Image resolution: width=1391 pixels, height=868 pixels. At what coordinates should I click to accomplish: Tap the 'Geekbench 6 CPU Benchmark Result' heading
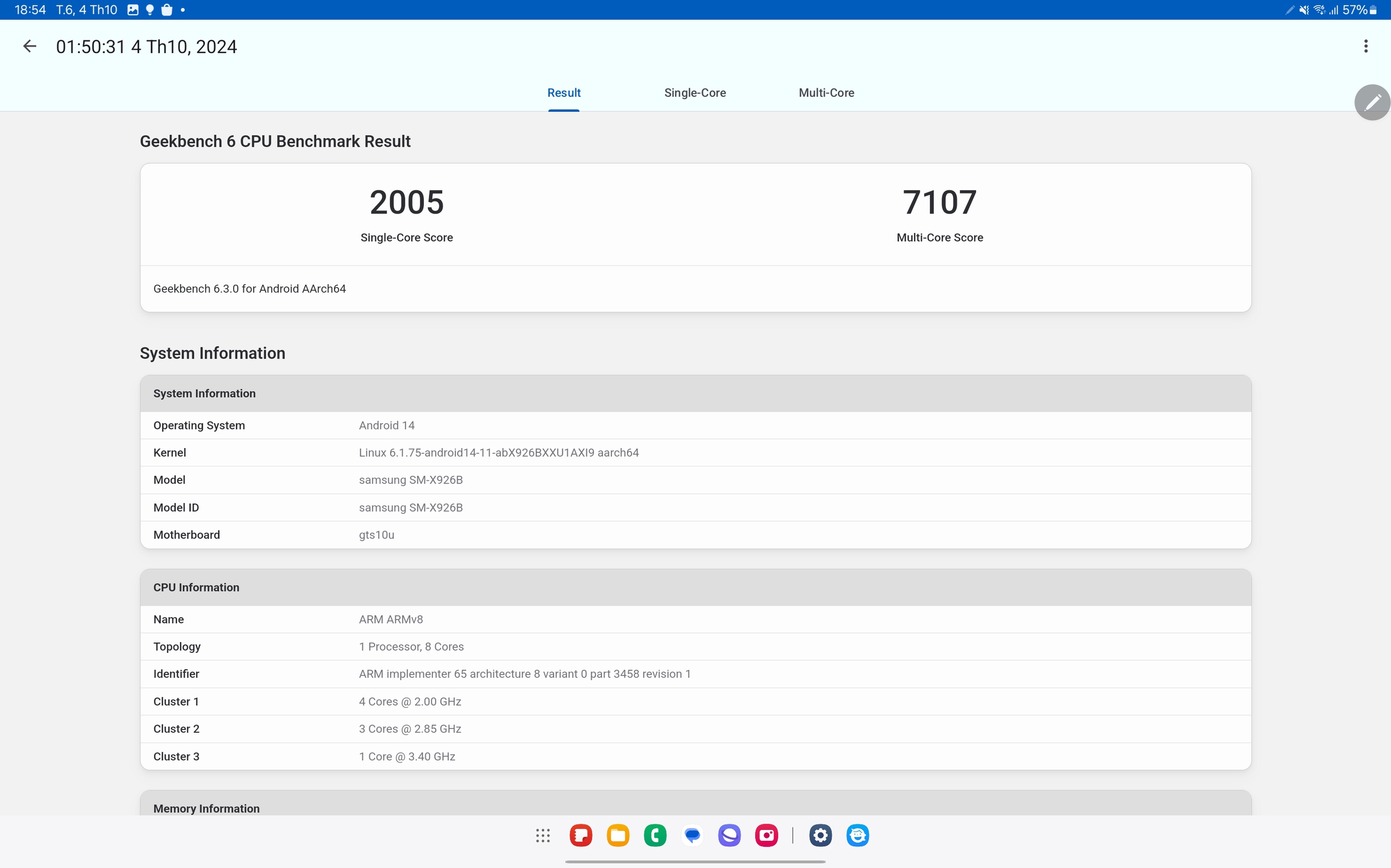click(x=275, y=141)
